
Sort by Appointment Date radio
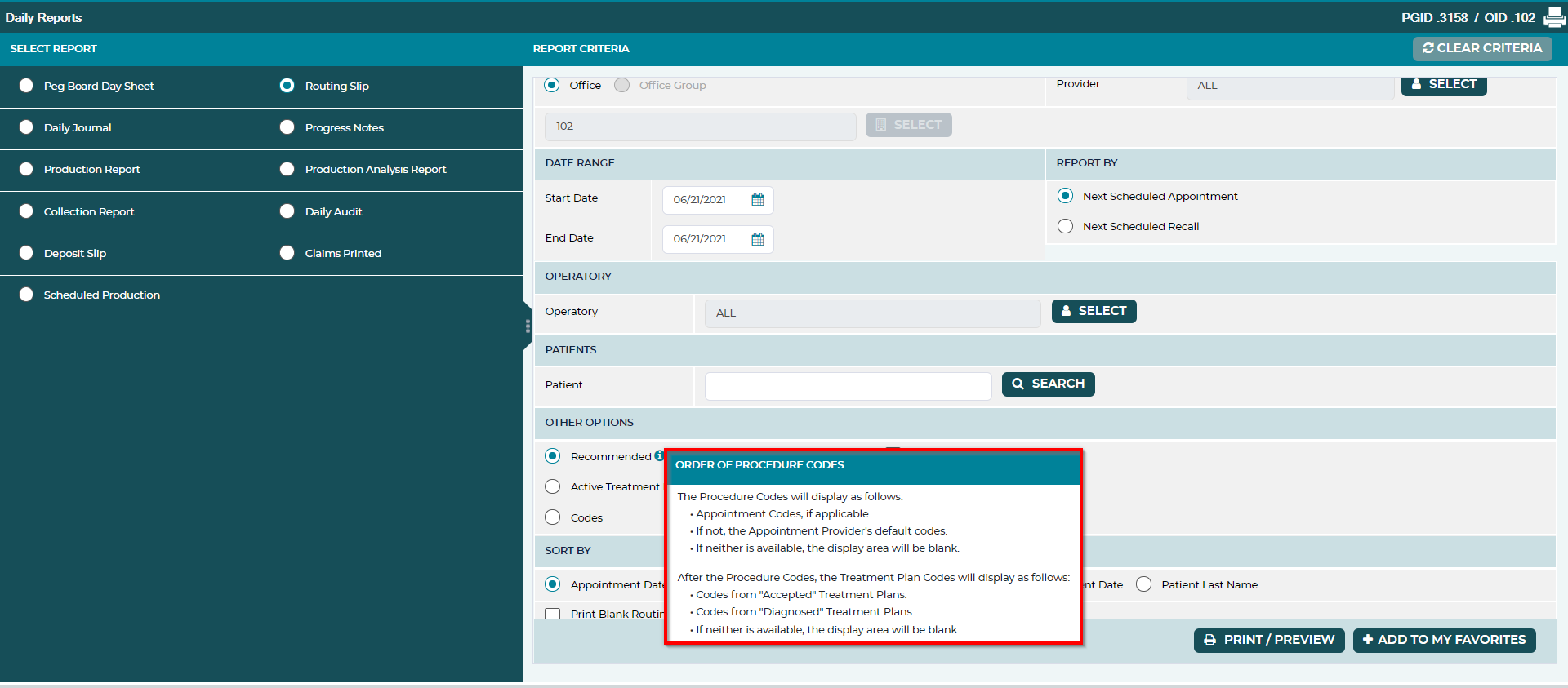pyautogui.click(x=553, y=584)
